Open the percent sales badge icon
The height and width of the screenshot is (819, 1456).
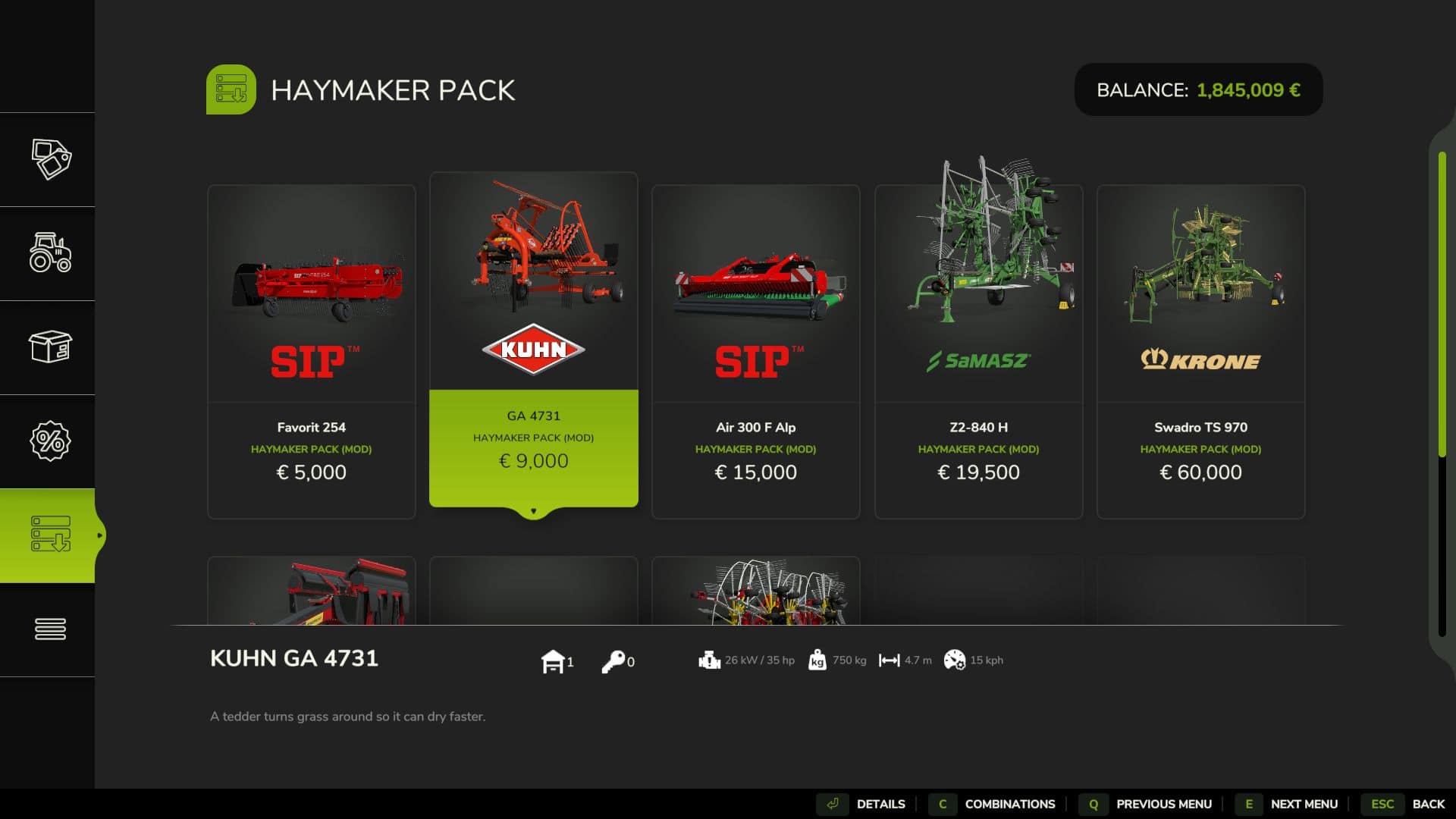[50, 441]
